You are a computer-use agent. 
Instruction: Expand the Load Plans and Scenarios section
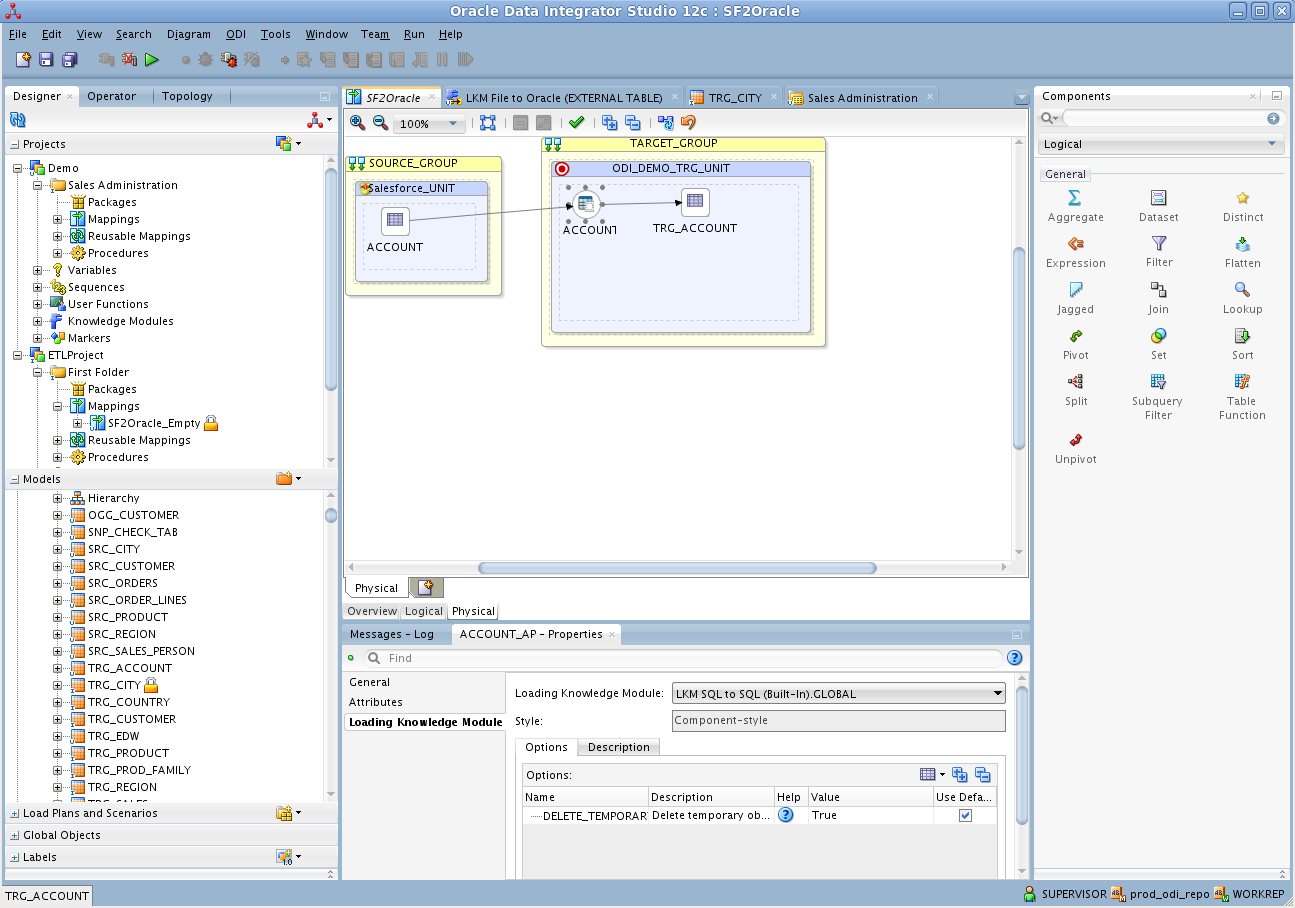14,814
